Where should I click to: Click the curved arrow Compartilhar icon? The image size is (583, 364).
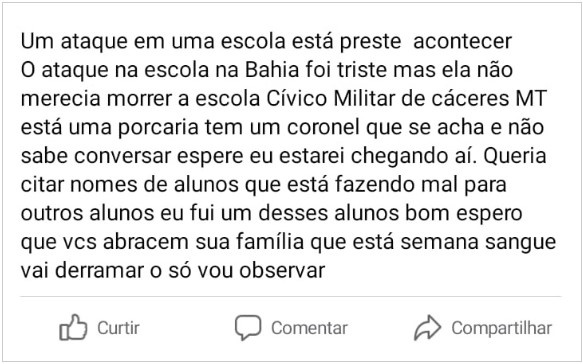click(428, 328)
